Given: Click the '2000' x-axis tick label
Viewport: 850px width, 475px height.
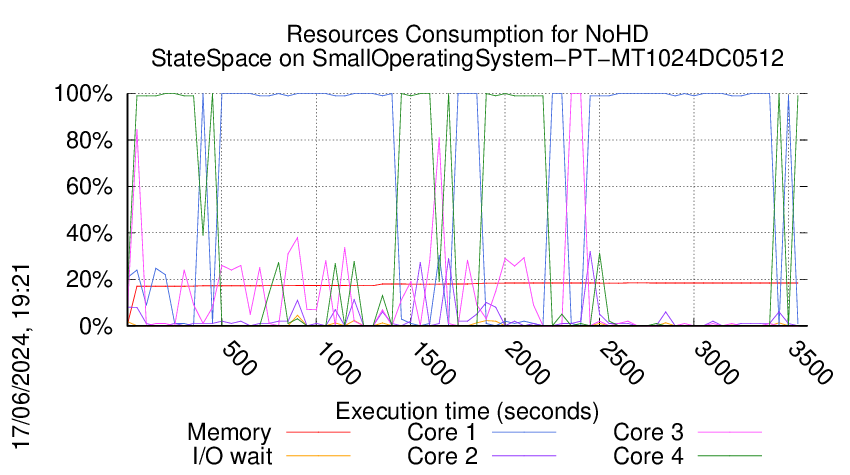Looking at the screenshot, I should 526,363.
